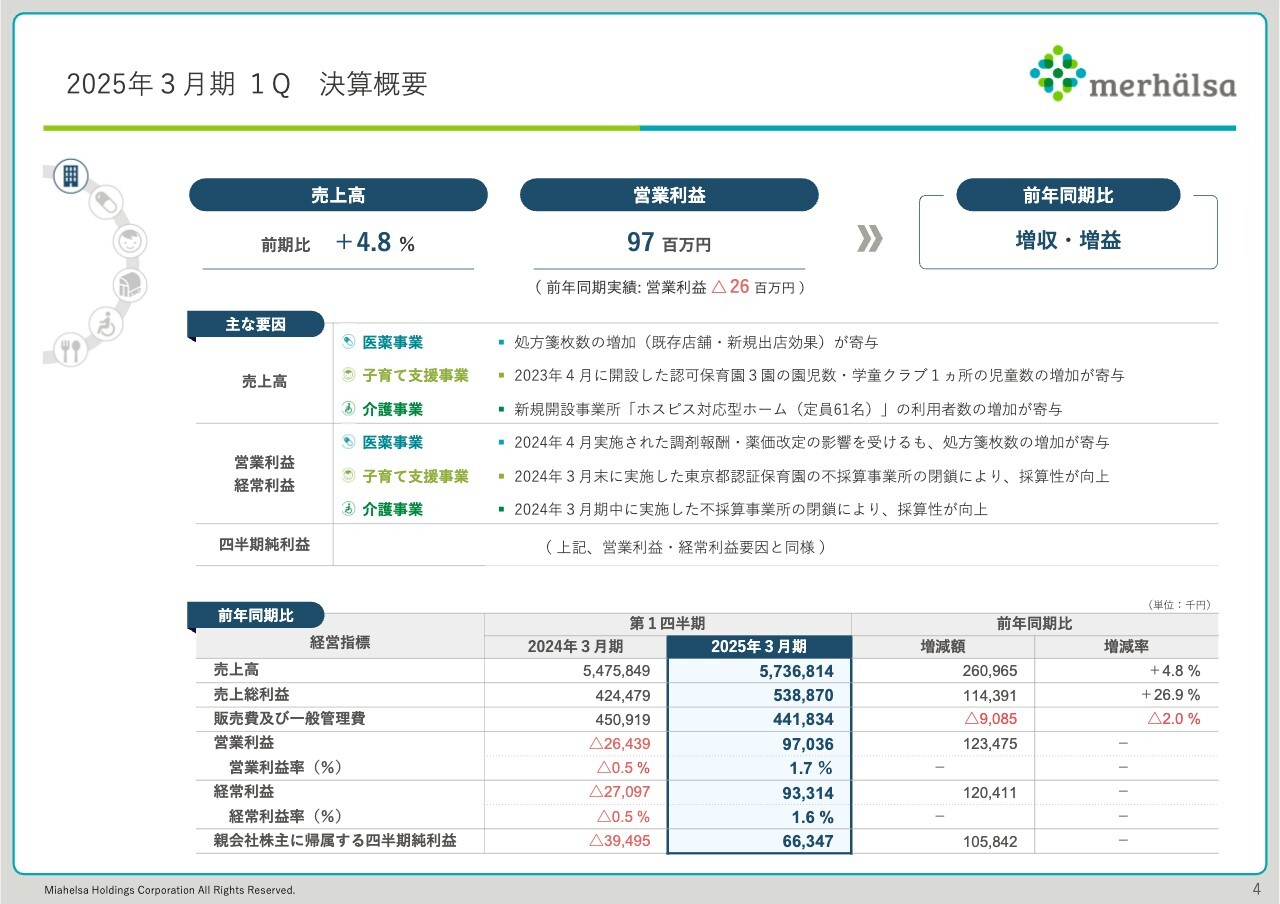The image size is (1280, 904).
Task: Select the 増収・増益 result box
Action: pos(1068,237)
